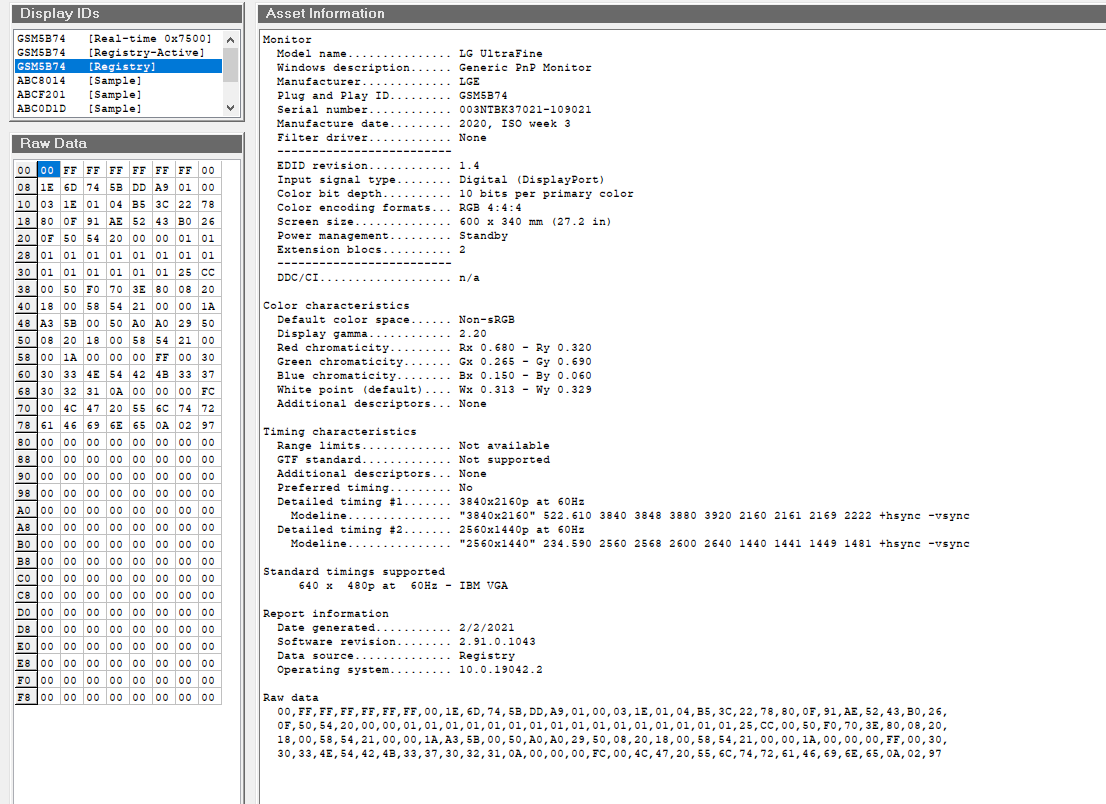This screenshot has width=1106, height=804.
Task: Select byte F0 in raw data row 38
Action: 93,289
